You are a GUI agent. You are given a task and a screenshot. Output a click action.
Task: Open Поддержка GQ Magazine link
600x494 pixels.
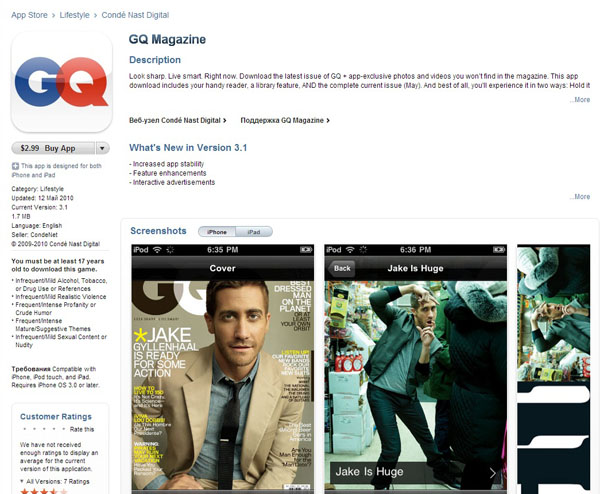[x=285, y=120]
